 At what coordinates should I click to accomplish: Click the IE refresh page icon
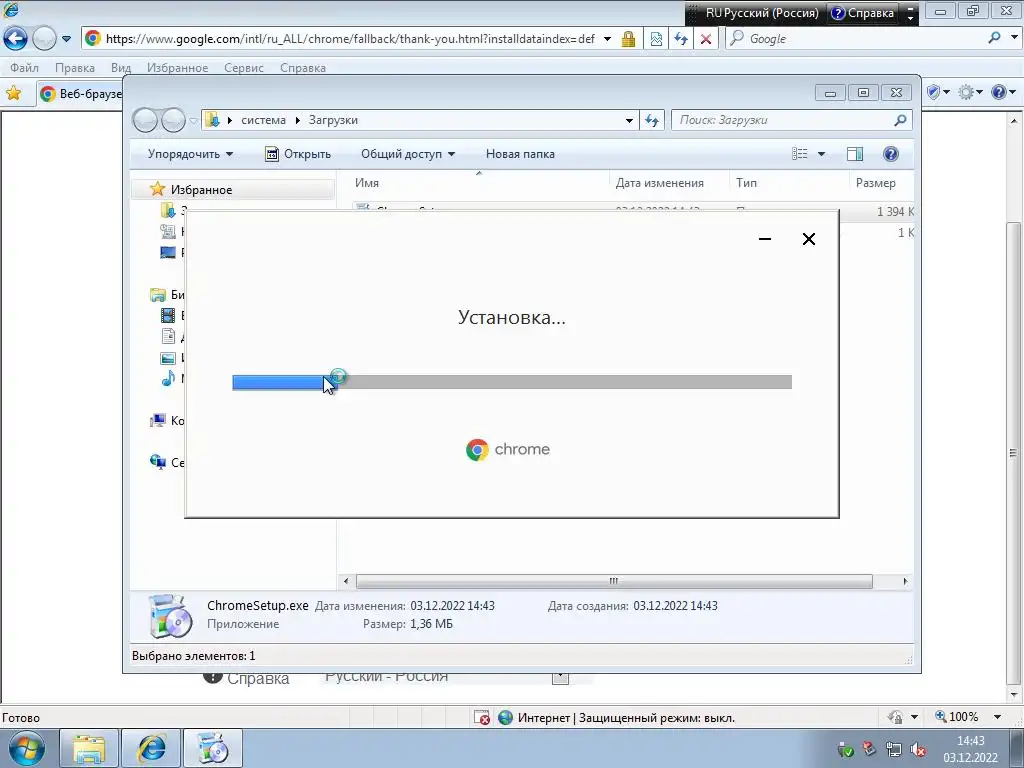pyautogui.click(x=680, y=39)
